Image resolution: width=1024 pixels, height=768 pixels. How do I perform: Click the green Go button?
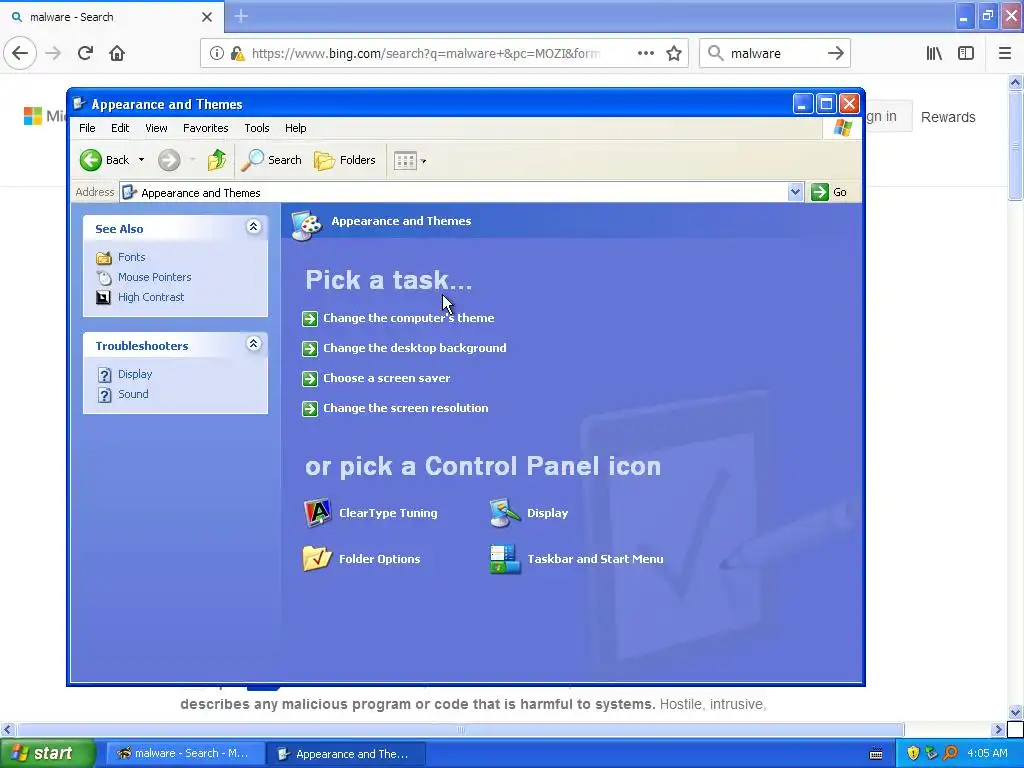point(829,192)
